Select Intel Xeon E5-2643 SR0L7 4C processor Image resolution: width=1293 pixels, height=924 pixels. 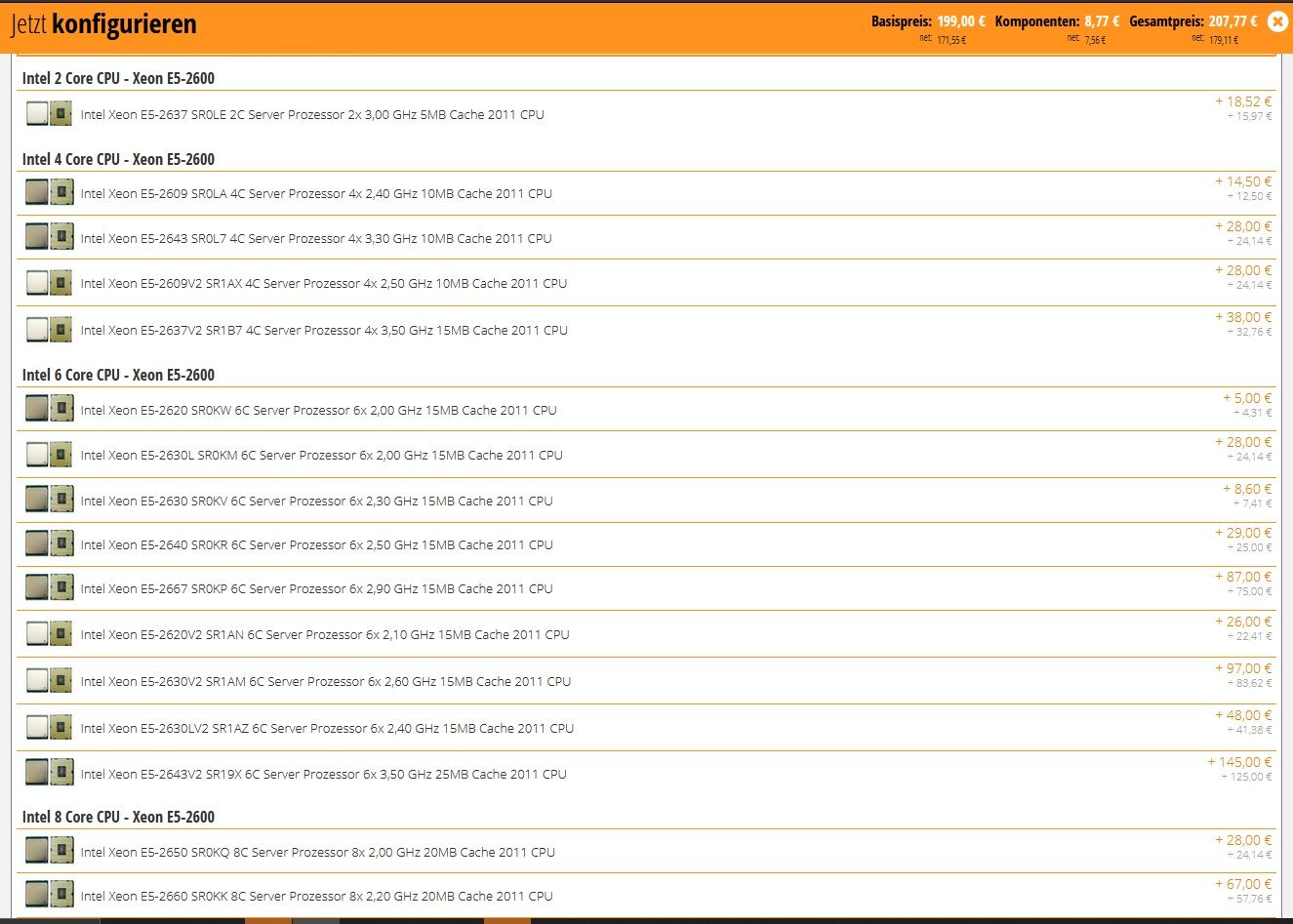tap(316, 238)
